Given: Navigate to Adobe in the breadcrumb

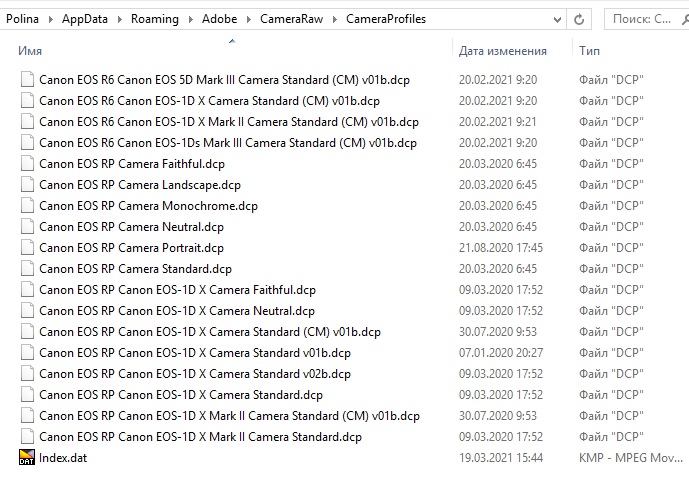Looking at the screenshot, I should pyautogui.click(x=219, y=19).
